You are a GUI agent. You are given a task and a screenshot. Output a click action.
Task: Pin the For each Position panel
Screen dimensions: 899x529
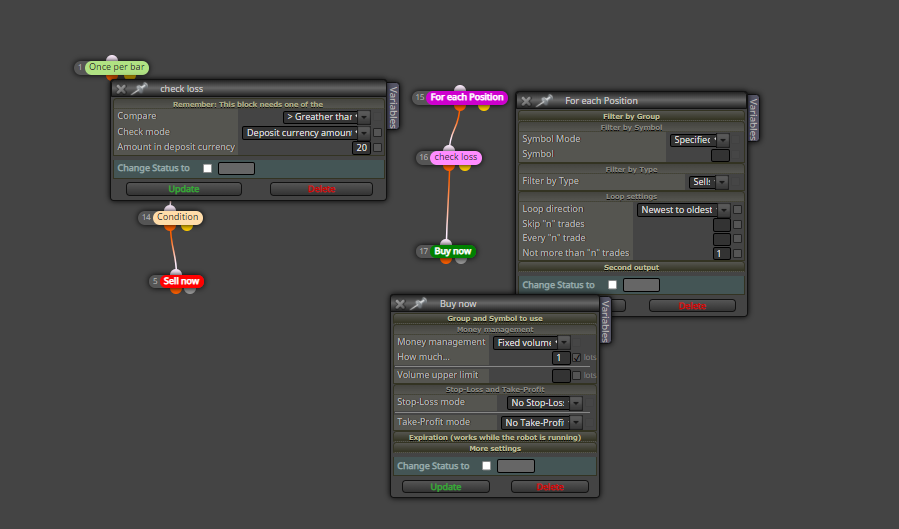544,101
